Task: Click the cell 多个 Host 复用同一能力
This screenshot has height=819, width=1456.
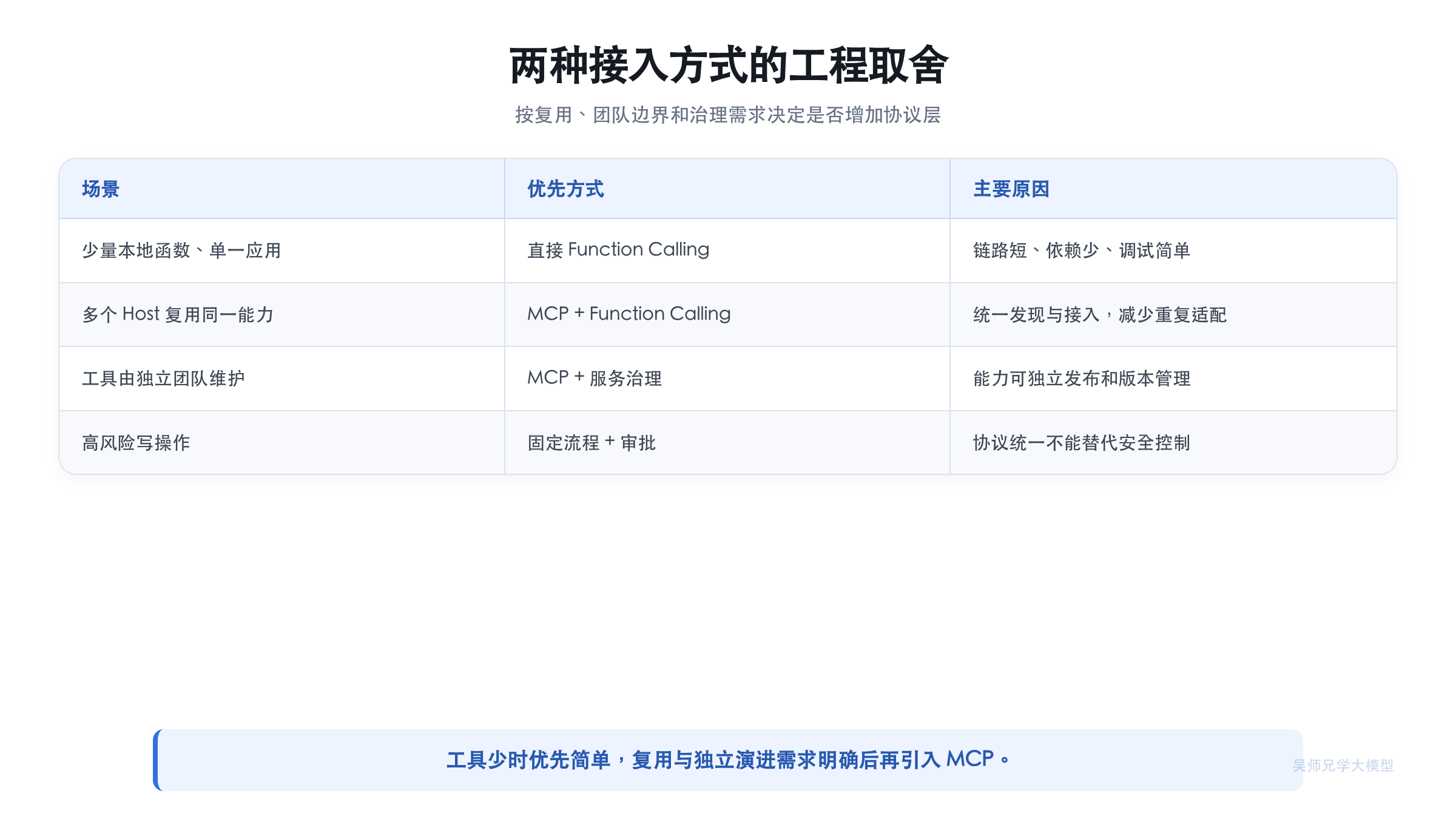Action: coord(282,314)
